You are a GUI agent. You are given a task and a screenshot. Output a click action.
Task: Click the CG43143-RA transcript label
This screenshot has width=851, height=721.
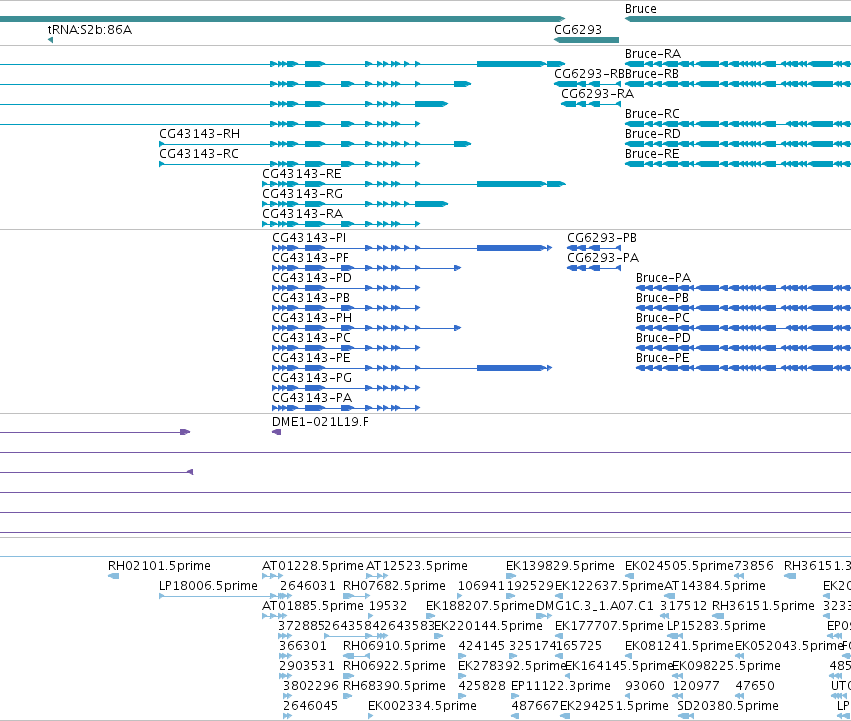(302, 214)
